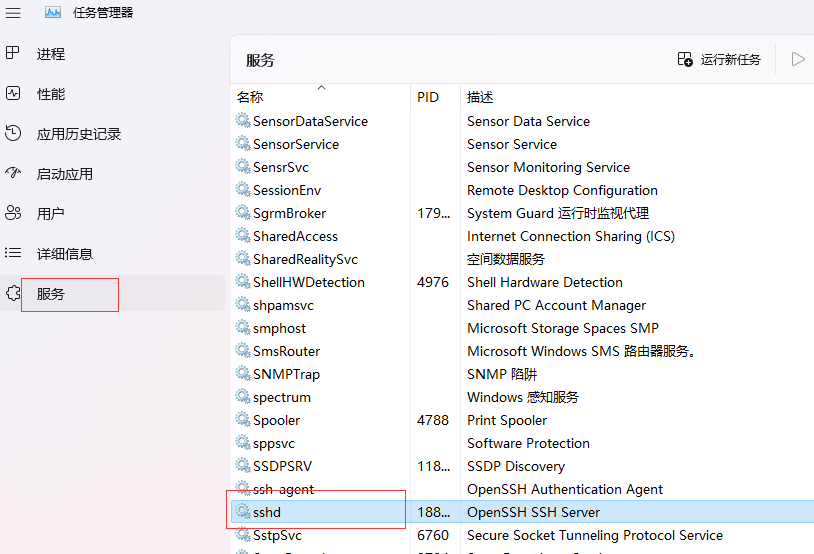Click the Details list icon
The height and width of the screenshot is (554, 814).
[13, 253]
